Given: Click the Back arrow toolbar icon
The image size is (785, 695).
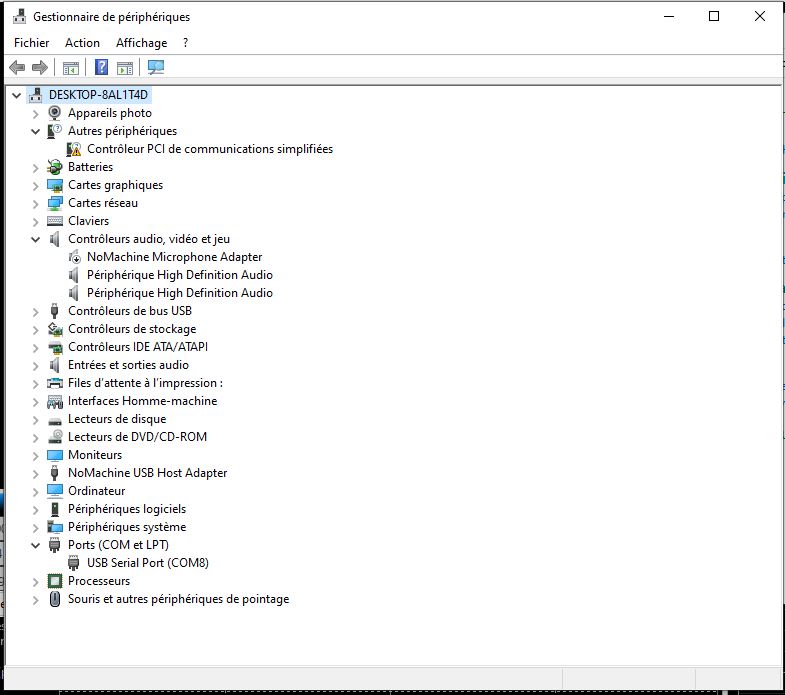Looking at the screenshot, I should click(x=18, y=67).
